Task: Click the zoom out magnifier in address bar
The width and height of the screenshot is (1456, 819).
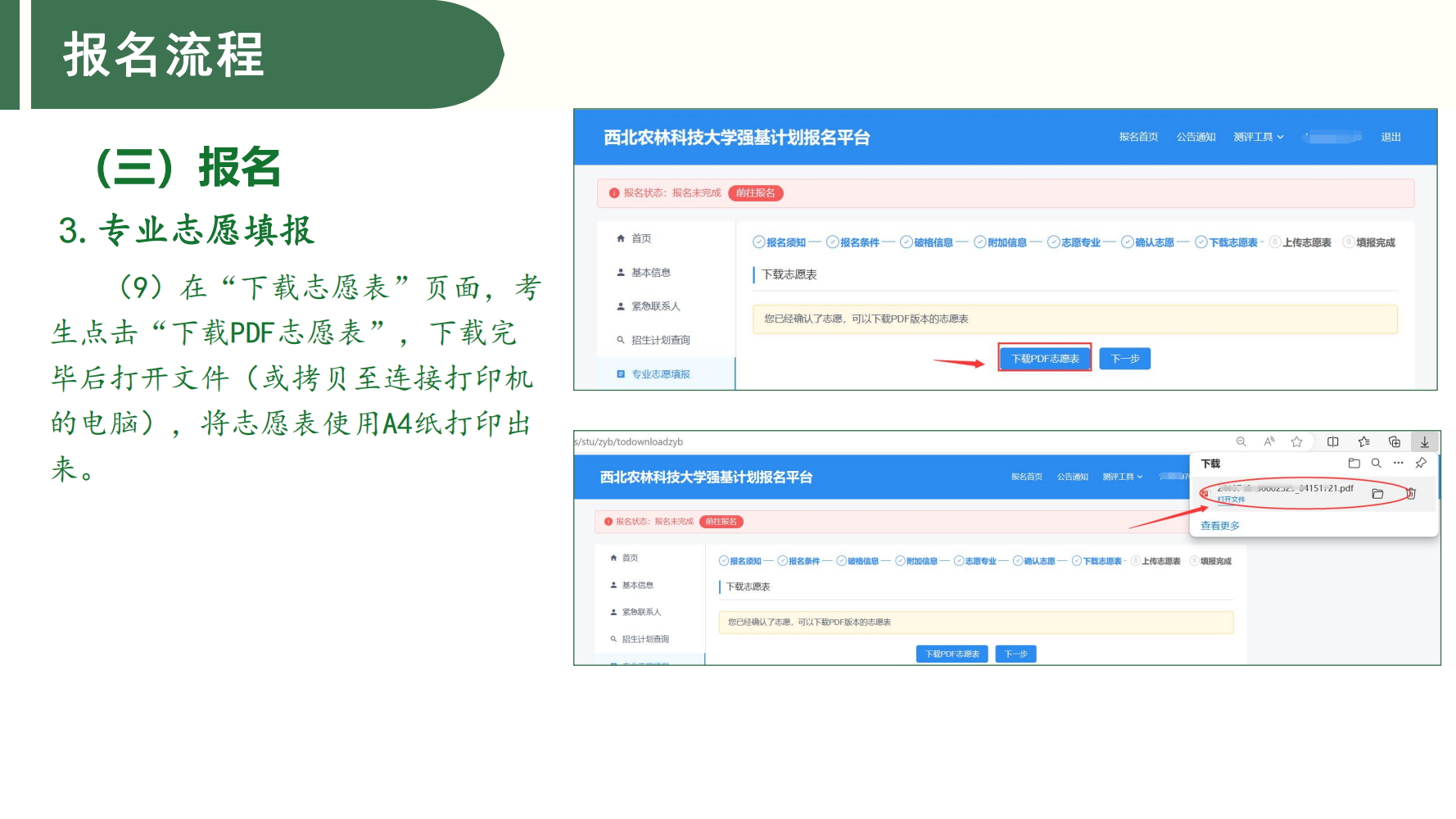Action: pos(1241,442)
